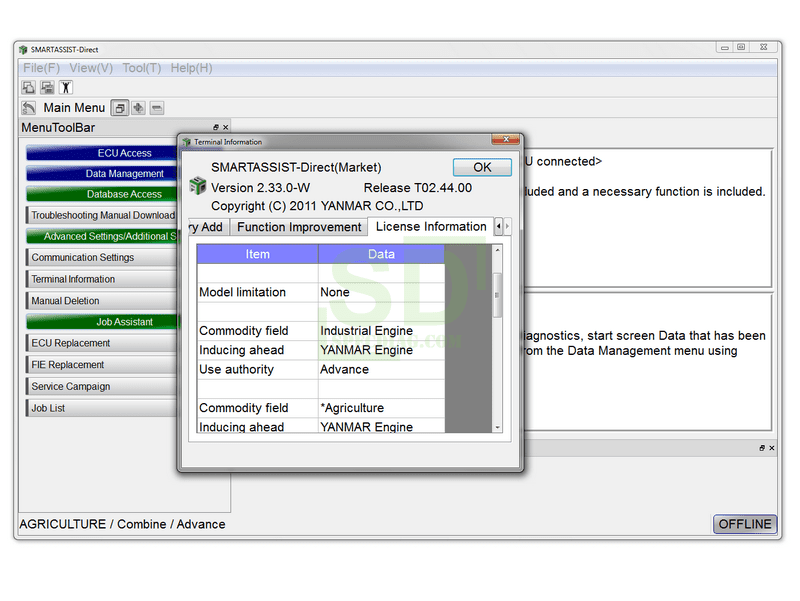Click the license table scrollbar thumb
Image resolution: width=800 pixels, height=601 pixels.
pyautogui.click(x=497, y=295)
